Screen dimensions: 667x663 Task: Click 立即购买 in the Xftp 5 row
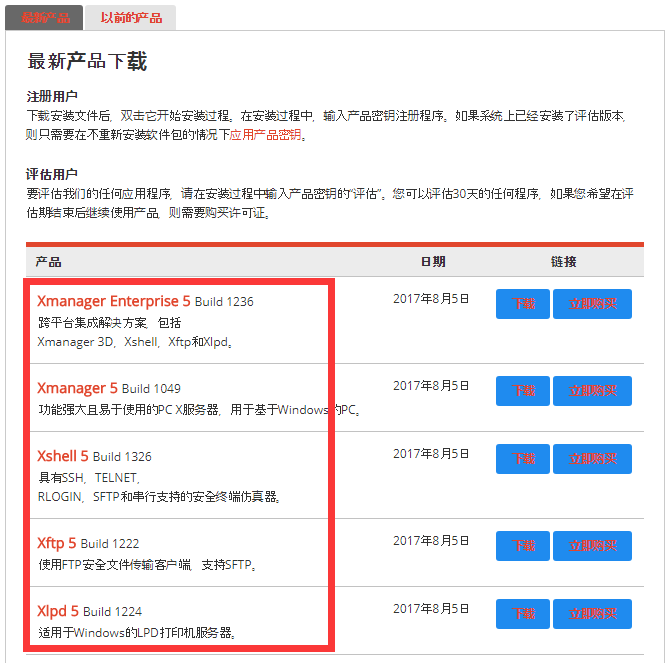pos(592,546)
